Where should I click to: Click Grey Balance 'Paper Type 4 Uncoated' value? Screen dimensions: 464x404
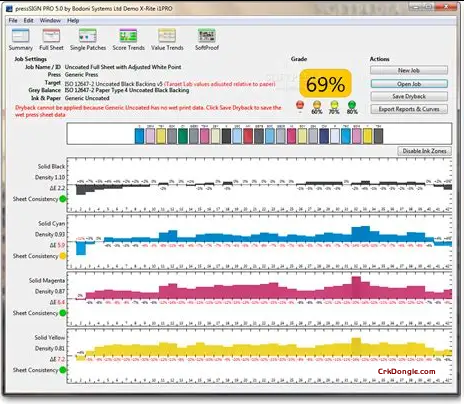(x=127, y=90)
